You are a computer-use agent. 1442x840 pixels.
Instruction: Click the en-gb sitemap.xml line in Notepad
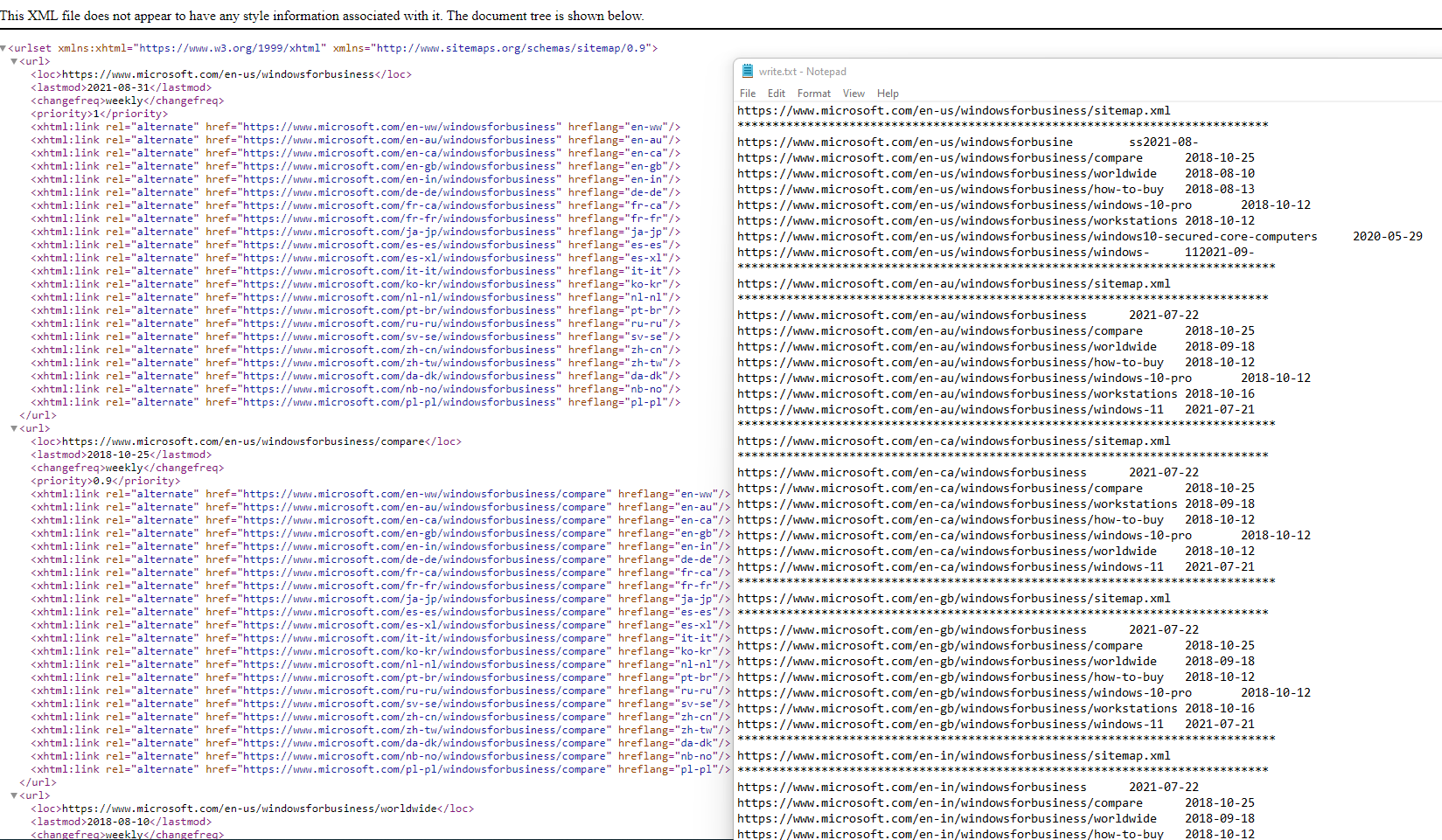954,599
